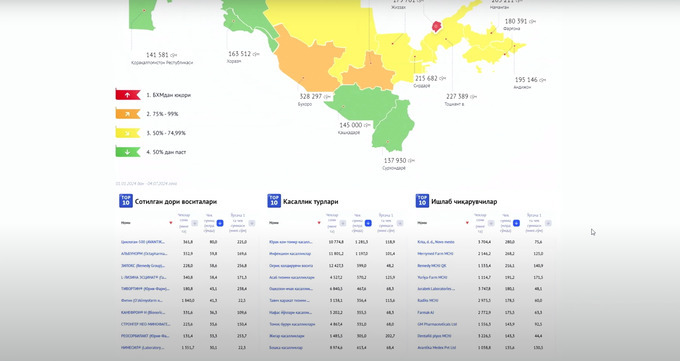
Task: Sort Ишлаб чиқарувчилар by average check sum
Action: [x=548, y=223]
